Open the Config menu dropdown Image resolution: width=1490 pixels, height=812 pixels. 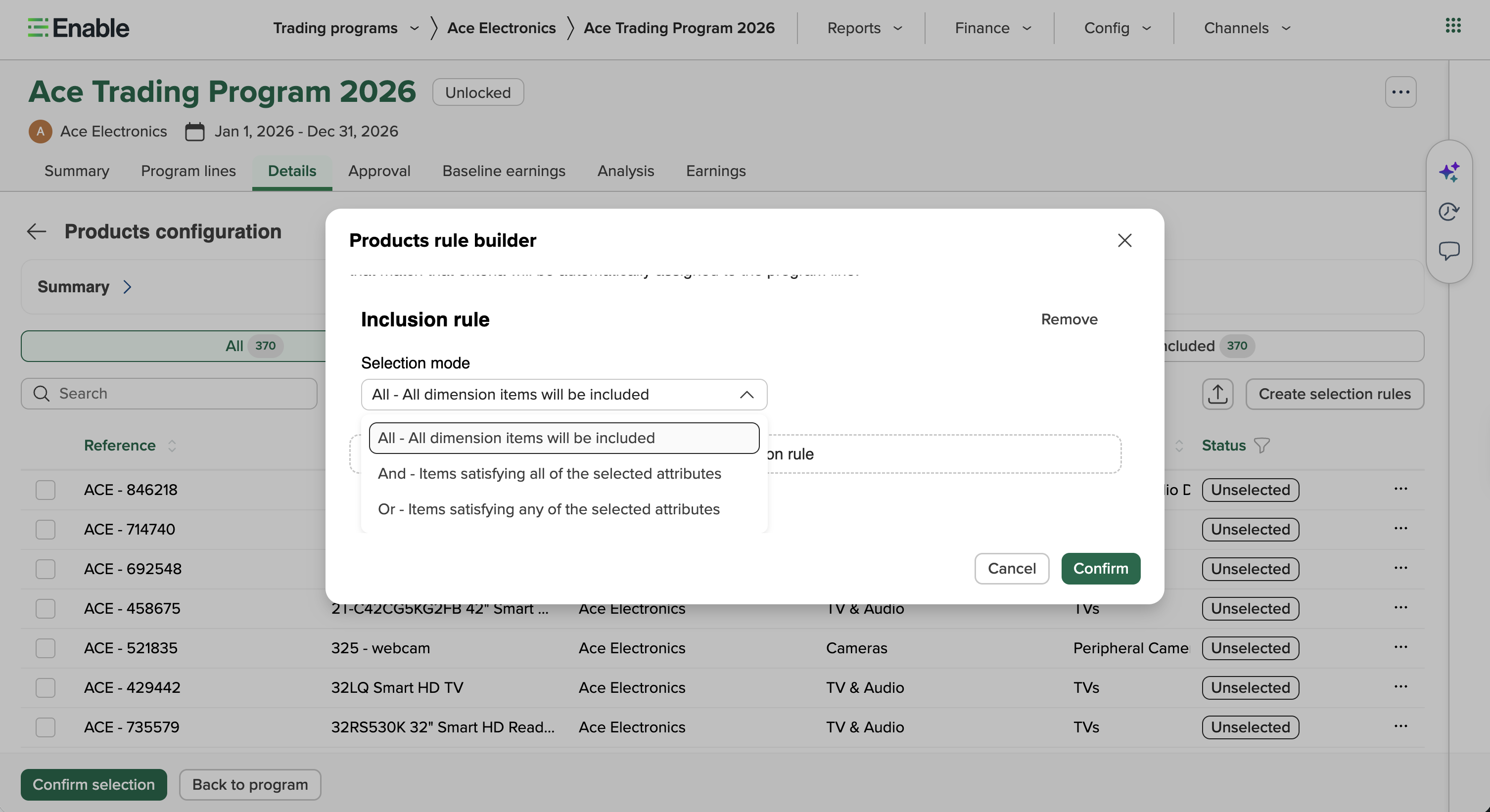pyautogui.click(x=1117, y=28)
